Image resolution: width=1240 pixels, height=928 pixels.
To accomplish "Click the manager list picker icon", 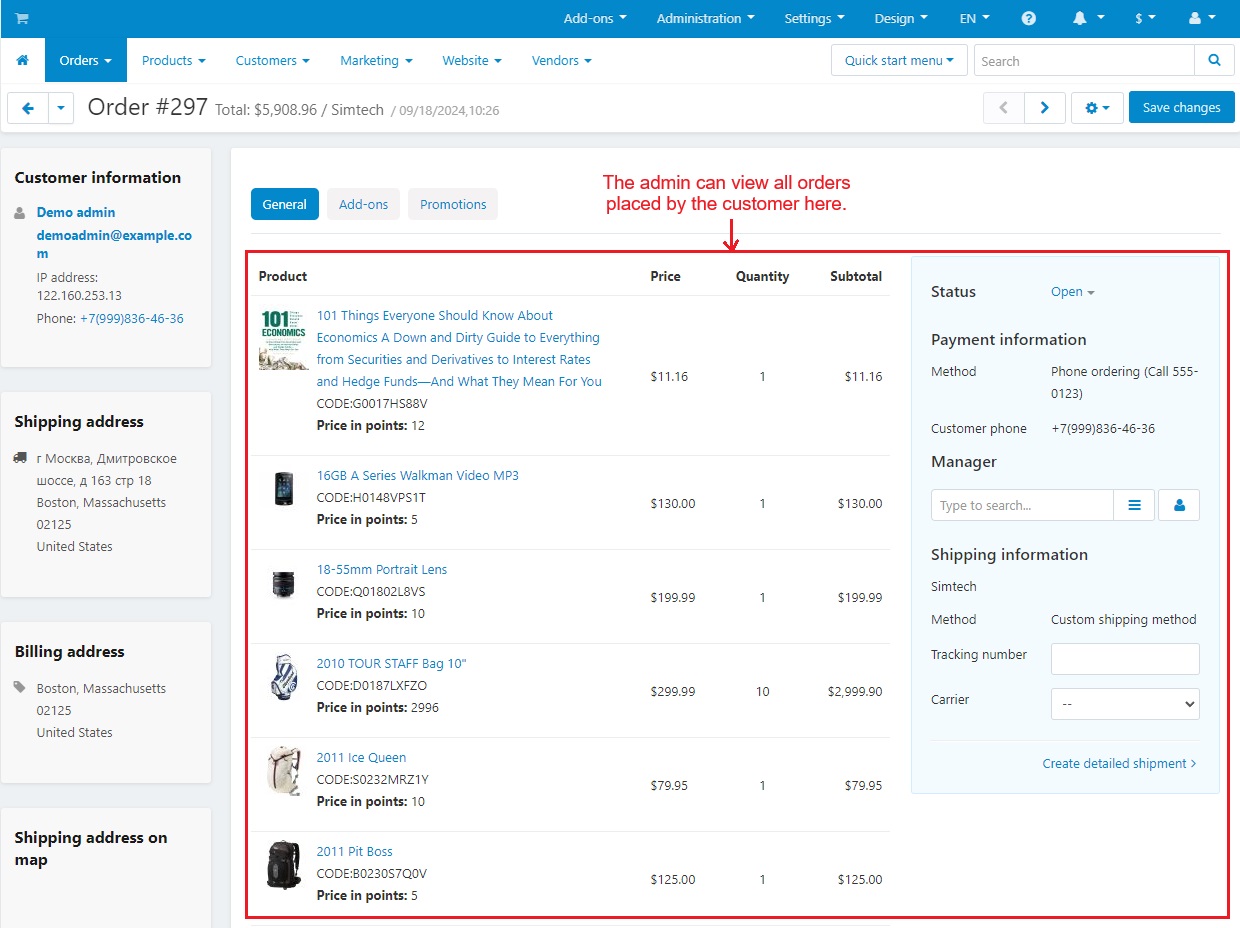I will tap(1134, 505).
